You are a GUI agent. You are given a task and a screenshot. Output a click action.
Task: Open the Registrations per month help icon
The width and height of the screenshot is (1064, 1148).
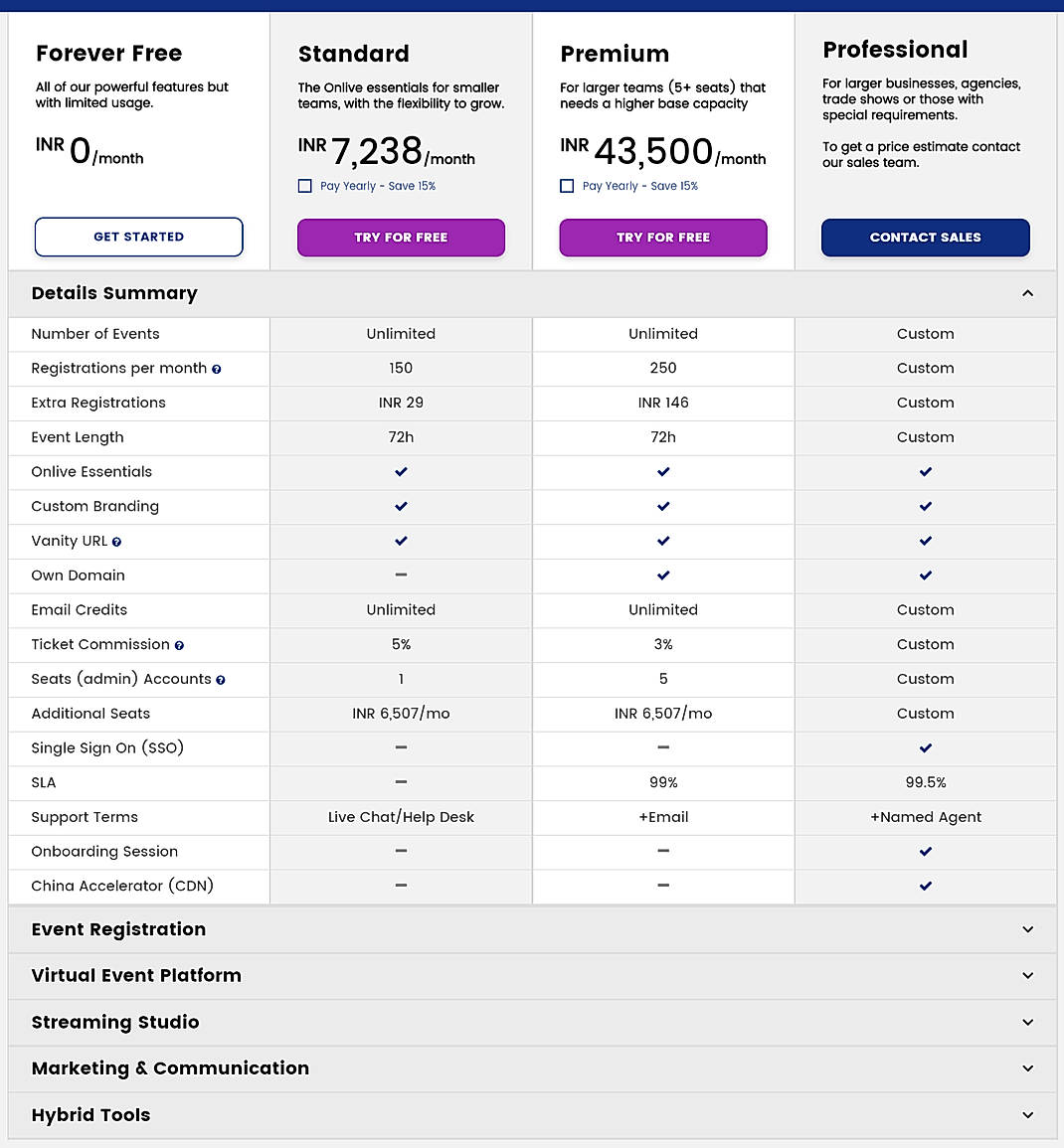(217, 369)
